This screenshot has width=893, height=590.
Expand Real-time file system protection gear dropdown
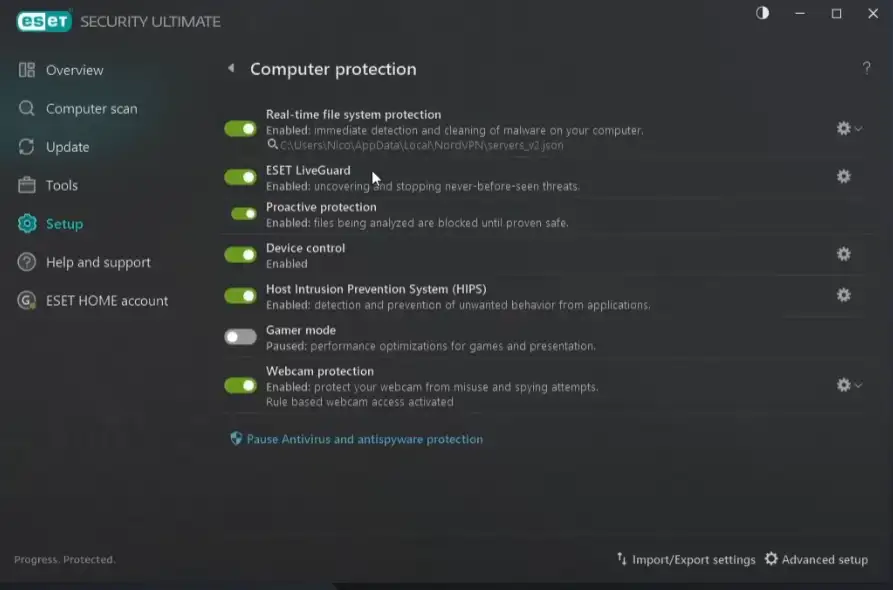point(849,128)
